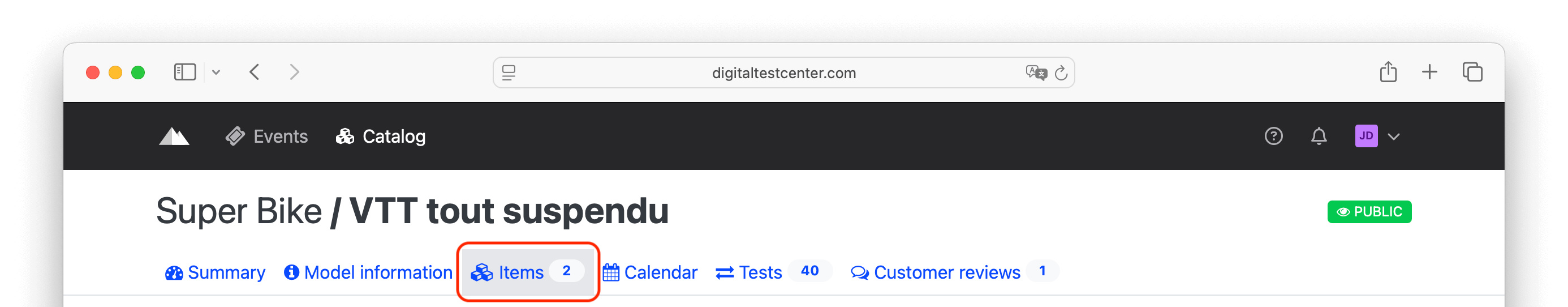Viewport: 1568px width, 307px height.
Task: Toggle the Safari sidebar
Action: click(185, 72)
